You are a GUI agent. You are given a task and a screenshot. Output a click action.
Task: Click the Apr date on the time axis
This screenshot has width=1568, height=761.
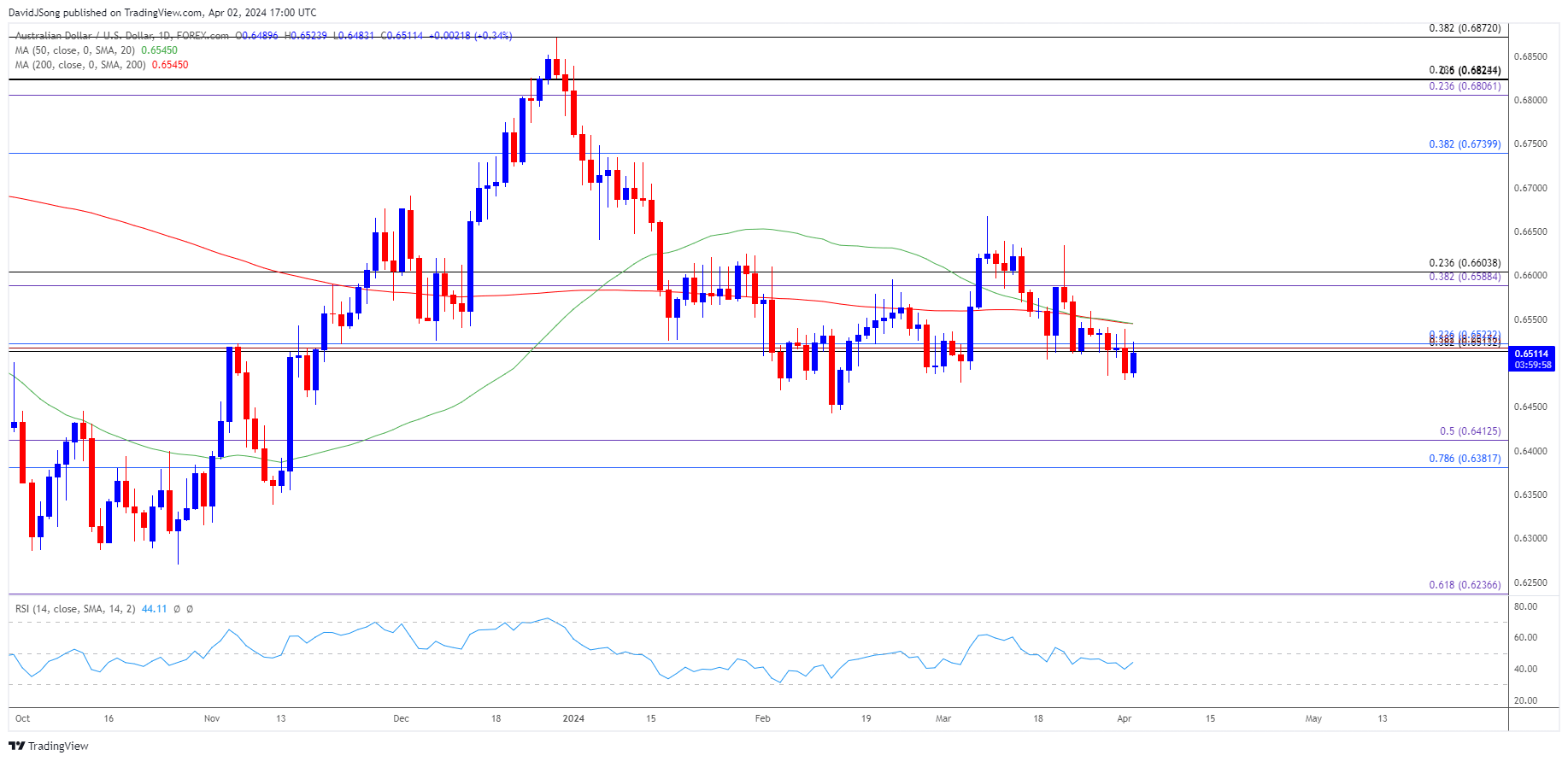click(1125, 718)
